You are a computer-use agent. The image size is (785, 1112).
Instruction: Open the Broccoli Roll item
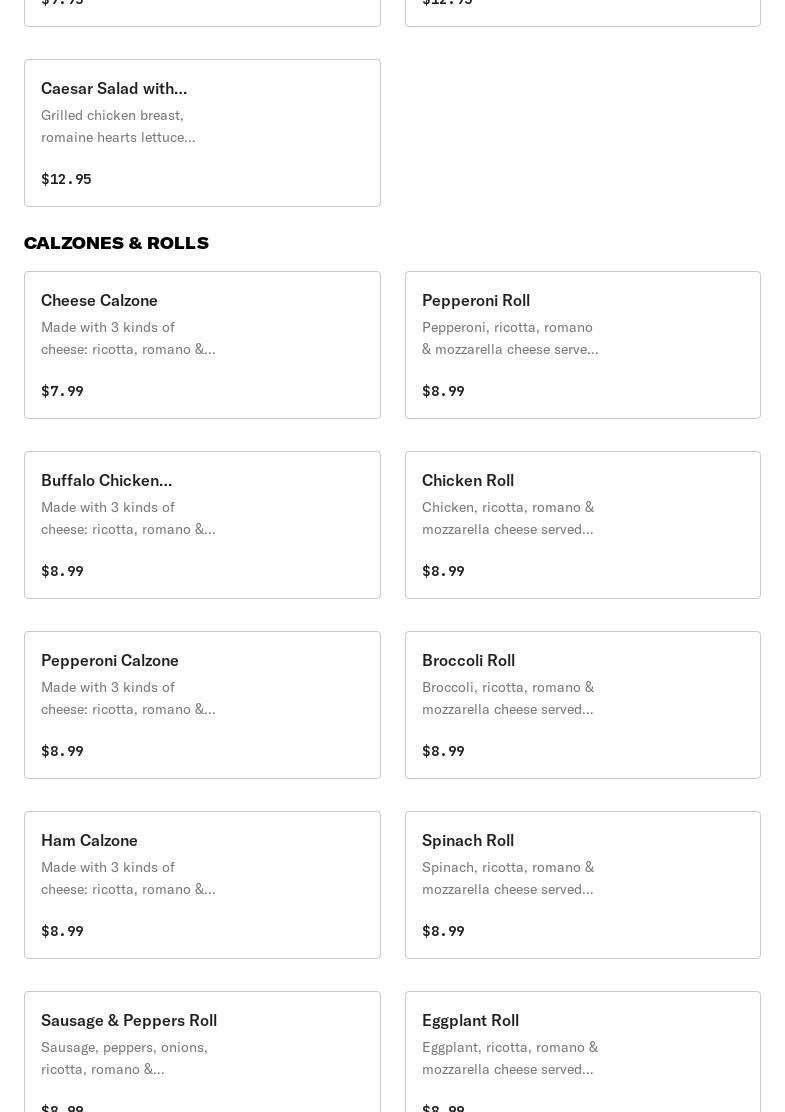(582, 705)
